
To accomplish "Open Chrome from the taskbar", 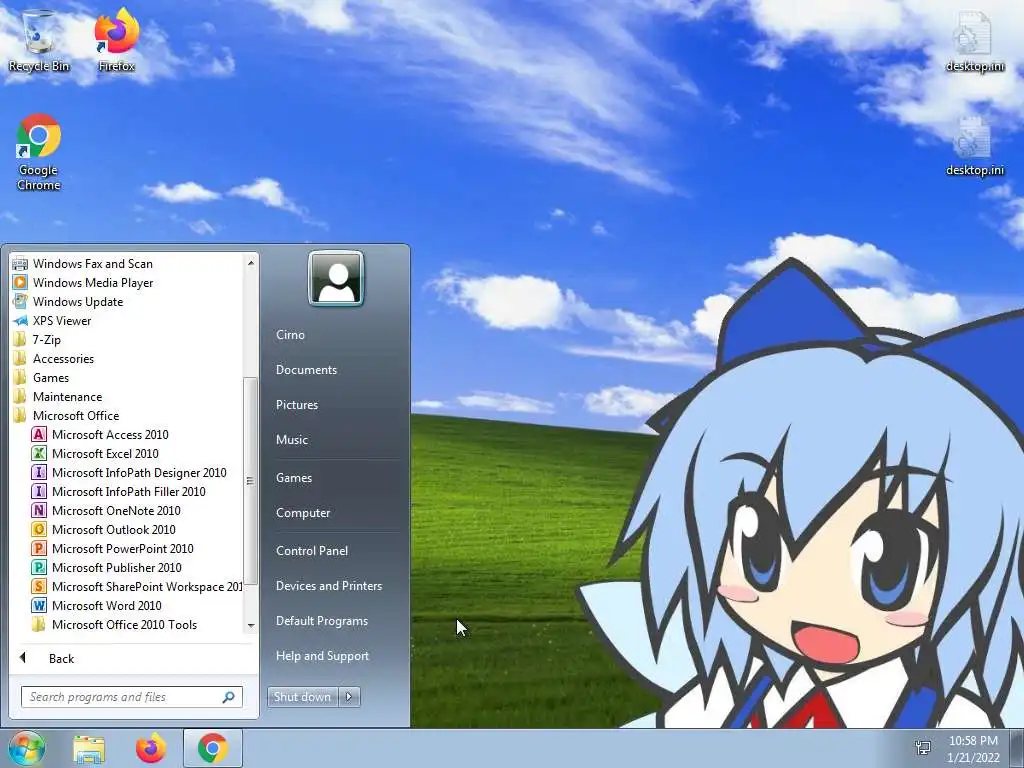I will pyautogui.click(x=213, y=748).
